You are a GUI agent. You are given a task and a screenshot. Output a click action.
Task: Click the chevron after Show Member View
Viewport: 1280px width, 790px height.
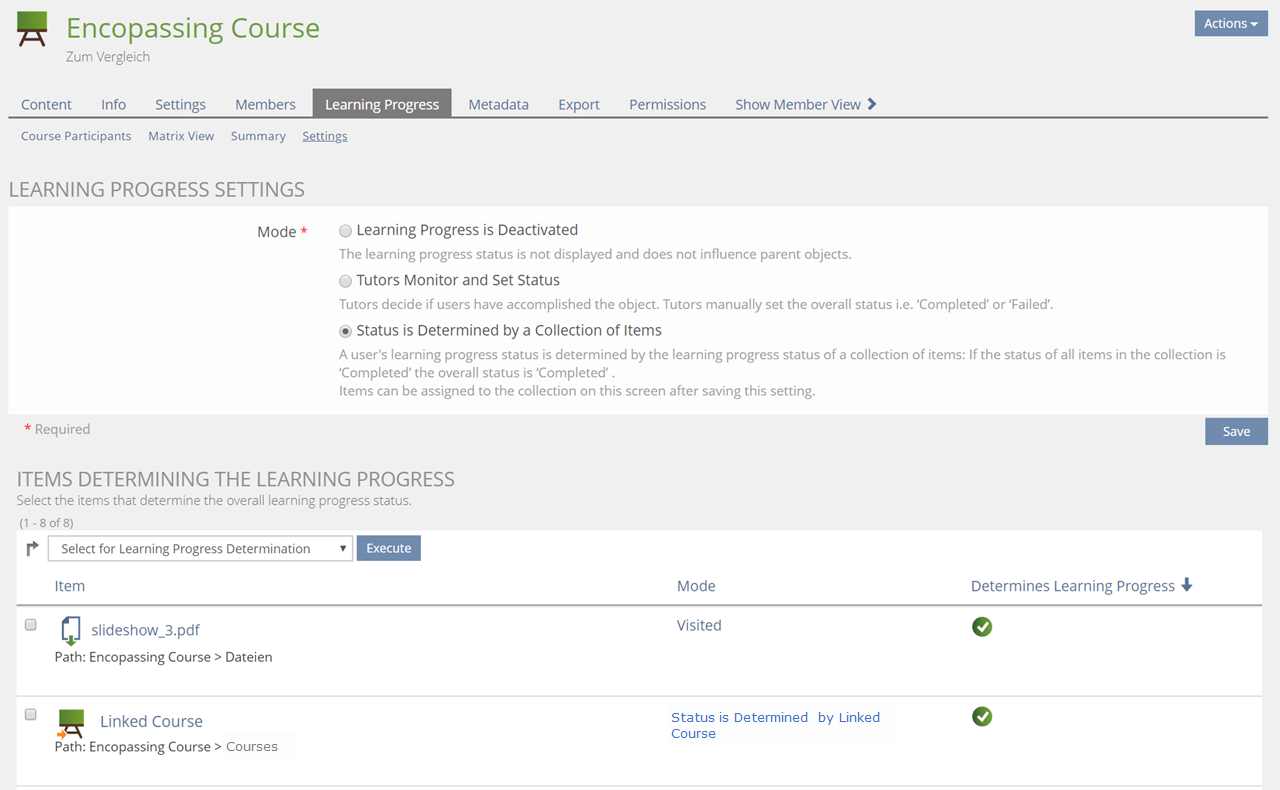tap(872, 104)
